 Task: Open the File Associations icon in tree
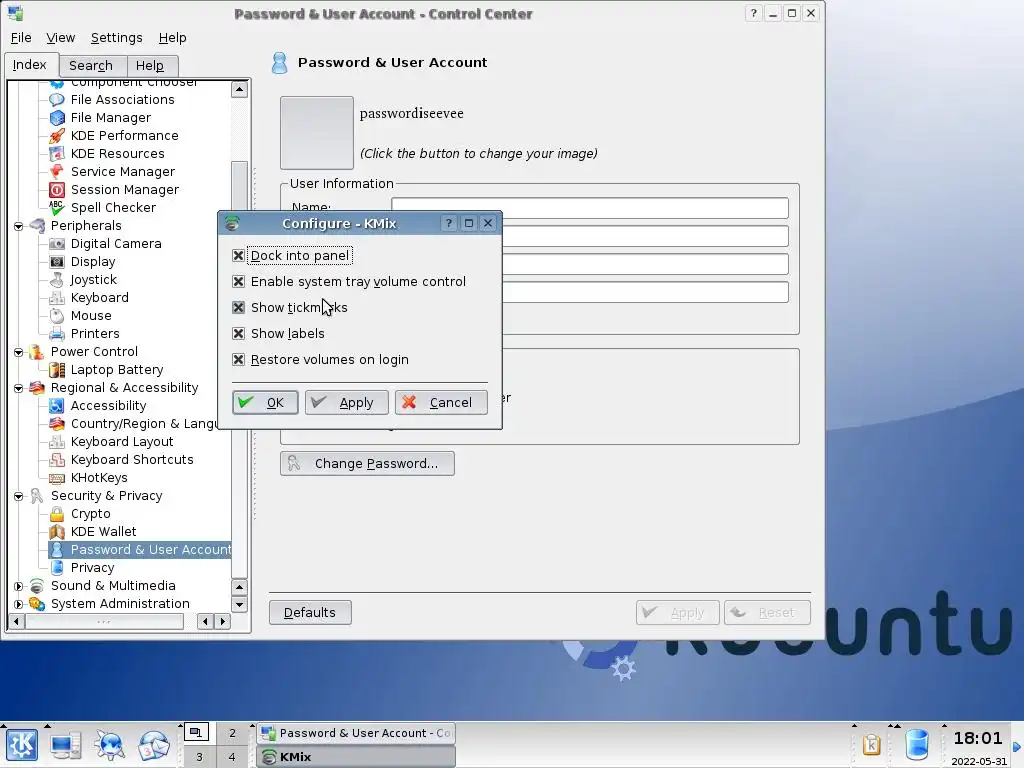57,100
